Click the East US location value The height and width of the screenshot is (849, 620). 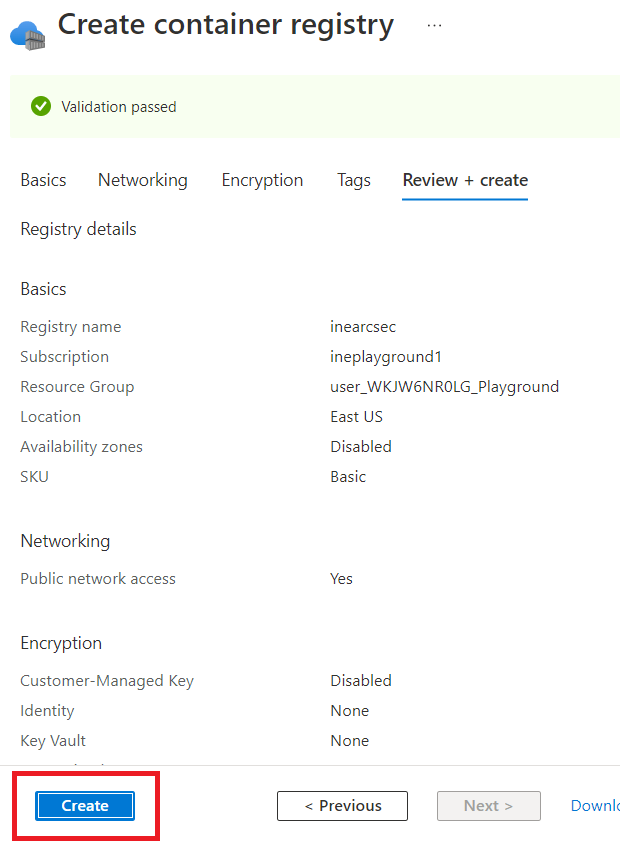(356, 417)
